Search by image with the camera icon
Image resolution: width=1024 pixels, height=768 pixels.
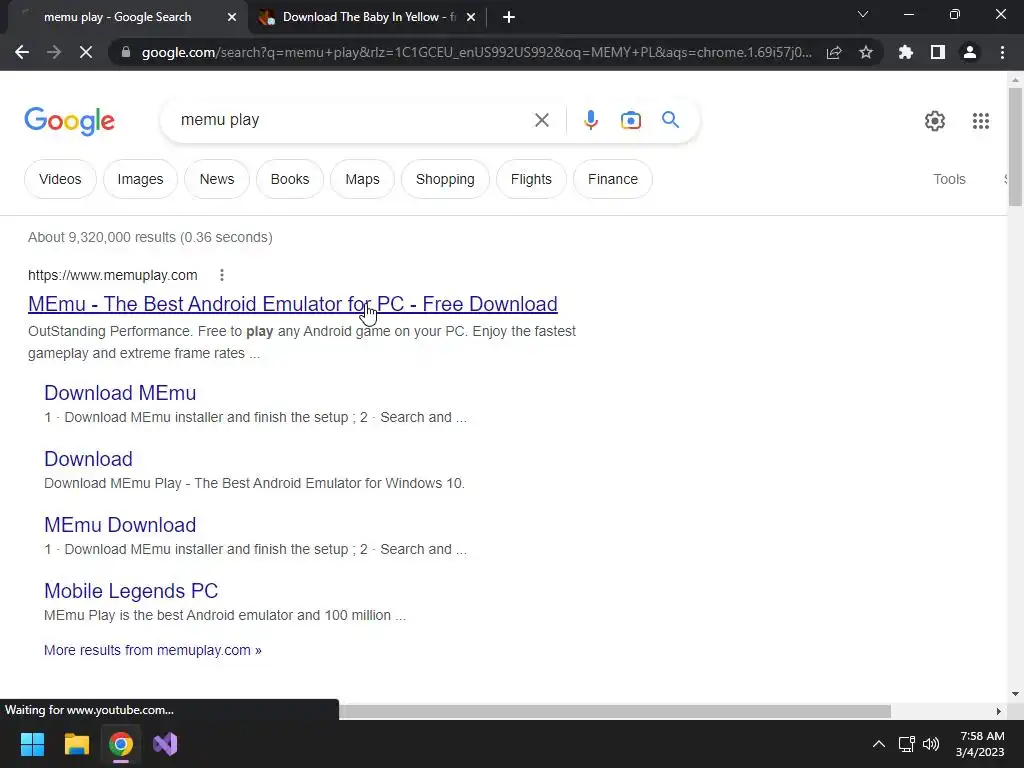tap(631, 120)
